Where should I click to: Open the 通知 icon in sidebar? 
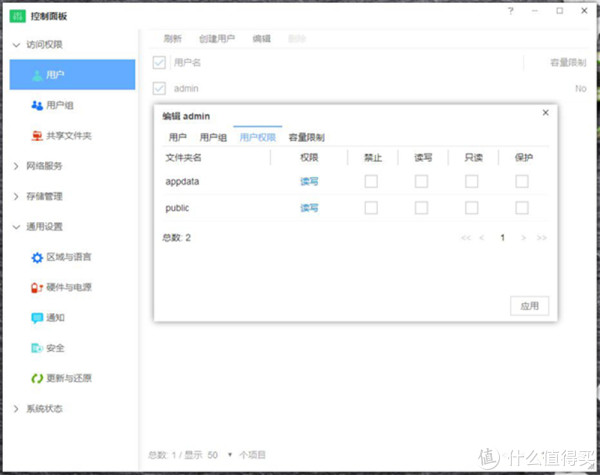(37, 318)
